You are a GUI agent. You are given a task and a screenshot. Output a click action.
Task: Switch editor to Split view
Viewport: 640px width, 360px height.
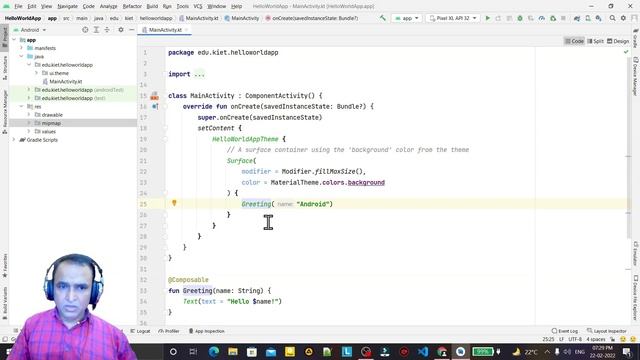(x=596, y=41)
